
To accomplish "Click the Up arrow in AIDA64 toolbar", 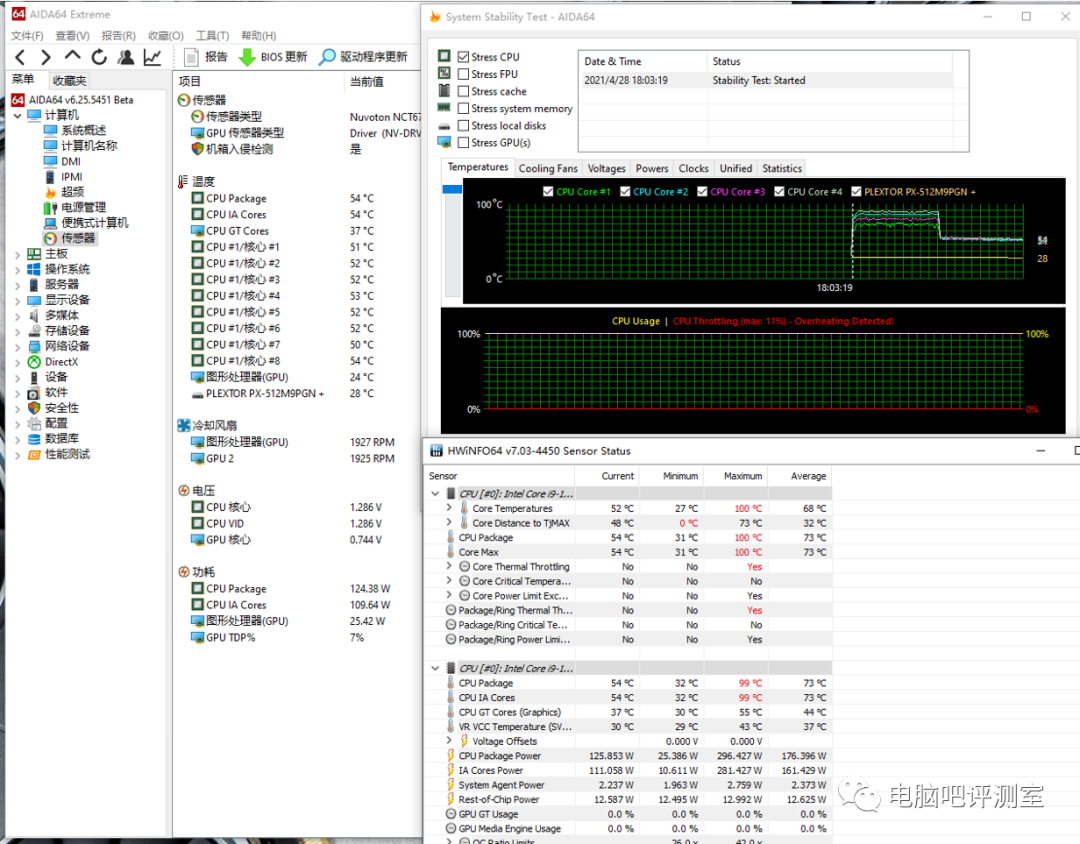I will tap(72, 56).
